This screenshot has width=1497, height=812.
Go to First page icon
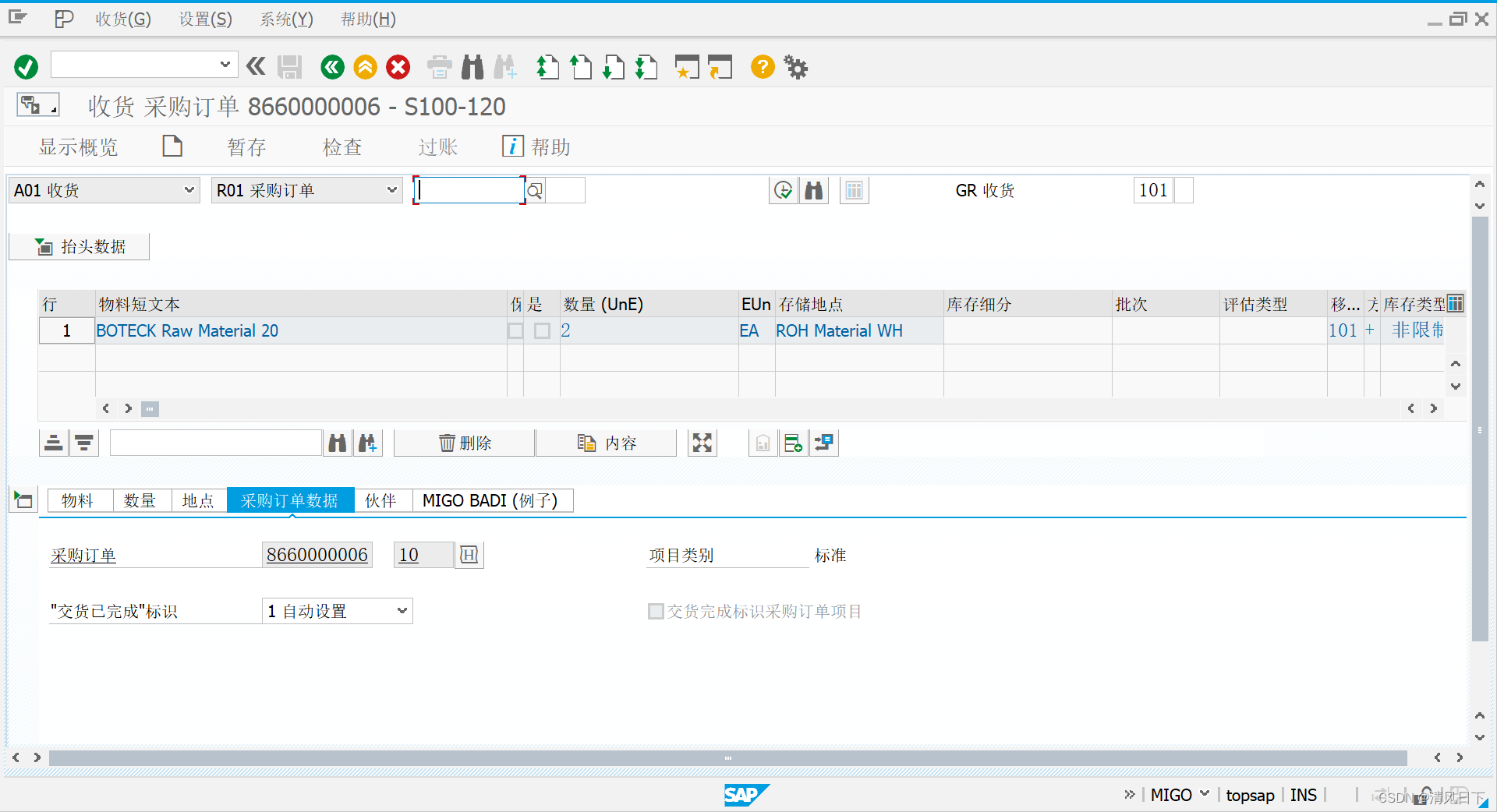[548, 67]
